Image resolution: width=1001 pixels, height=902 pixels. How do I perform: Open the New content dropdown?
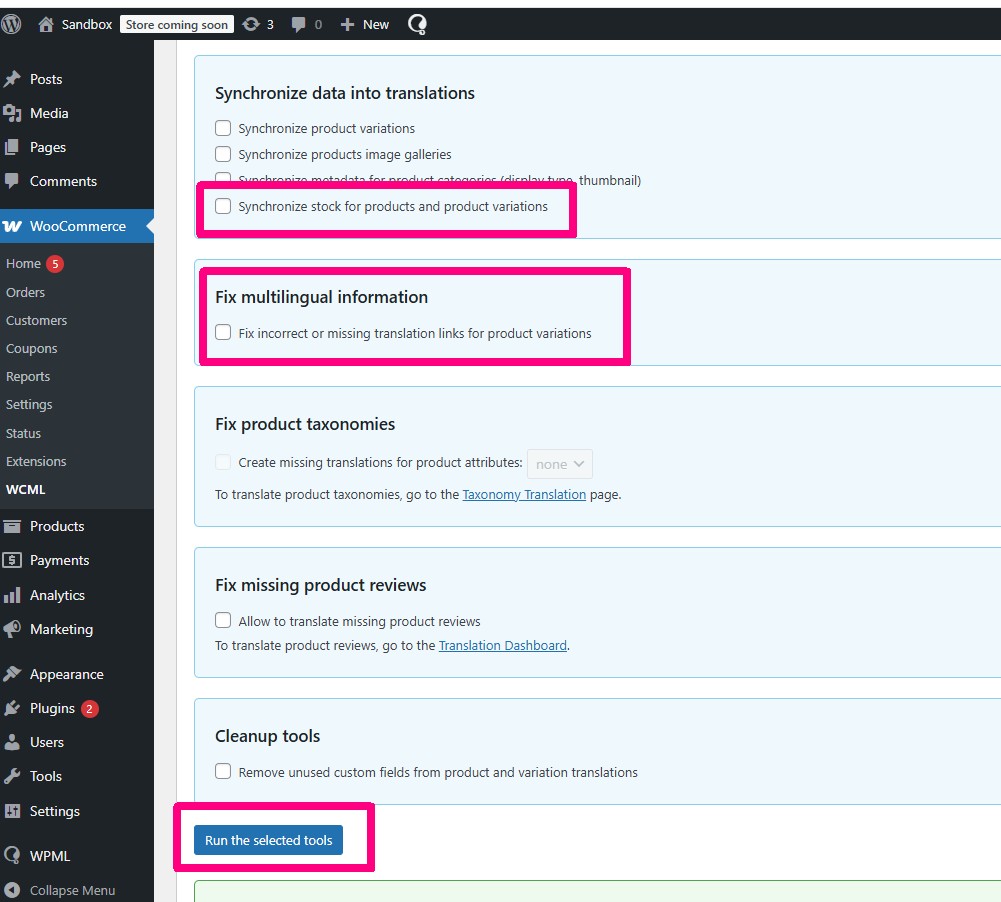pos(365,24)
